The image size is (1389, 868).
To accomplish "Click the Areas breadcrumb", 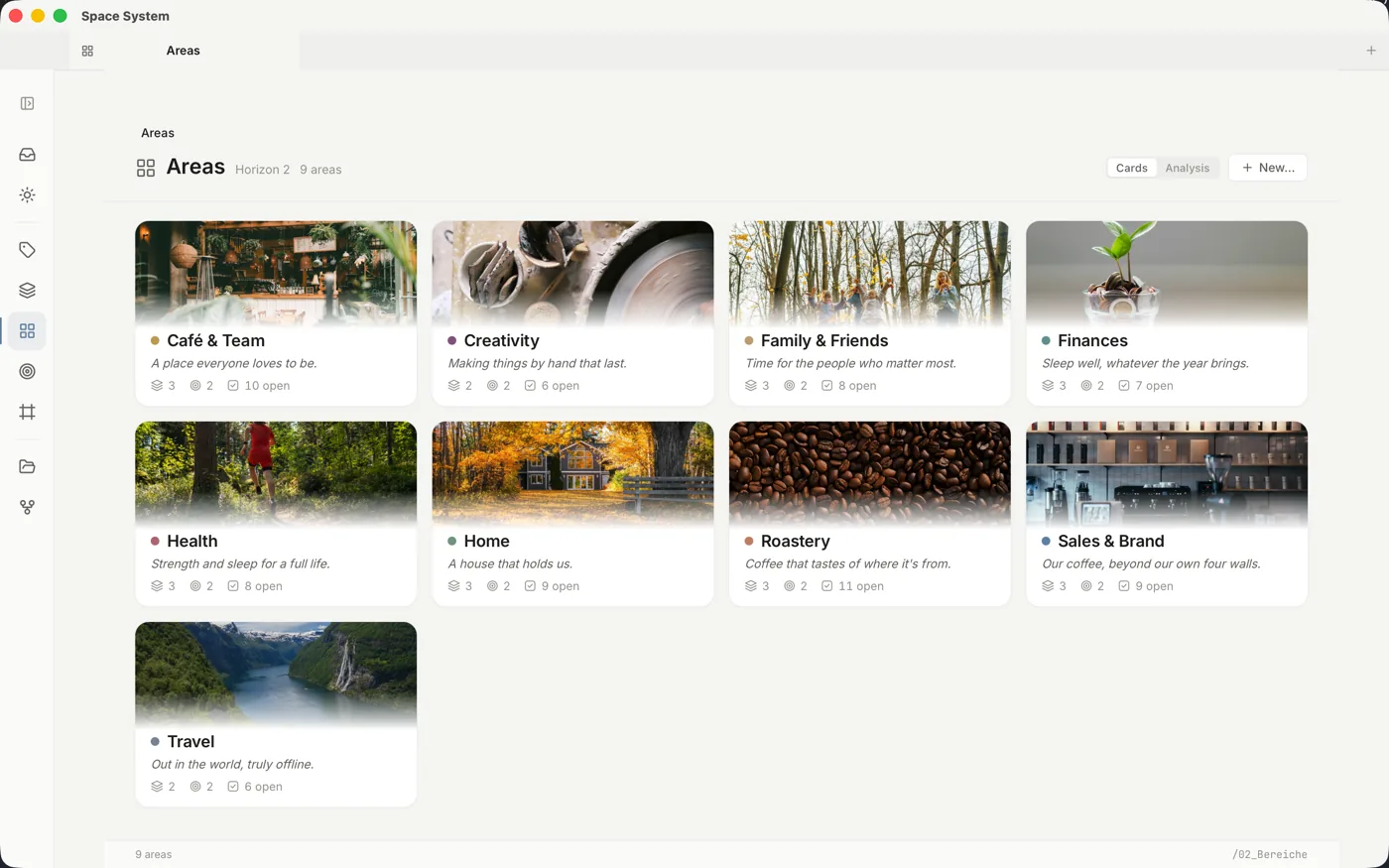I will (x=158, y=133).
